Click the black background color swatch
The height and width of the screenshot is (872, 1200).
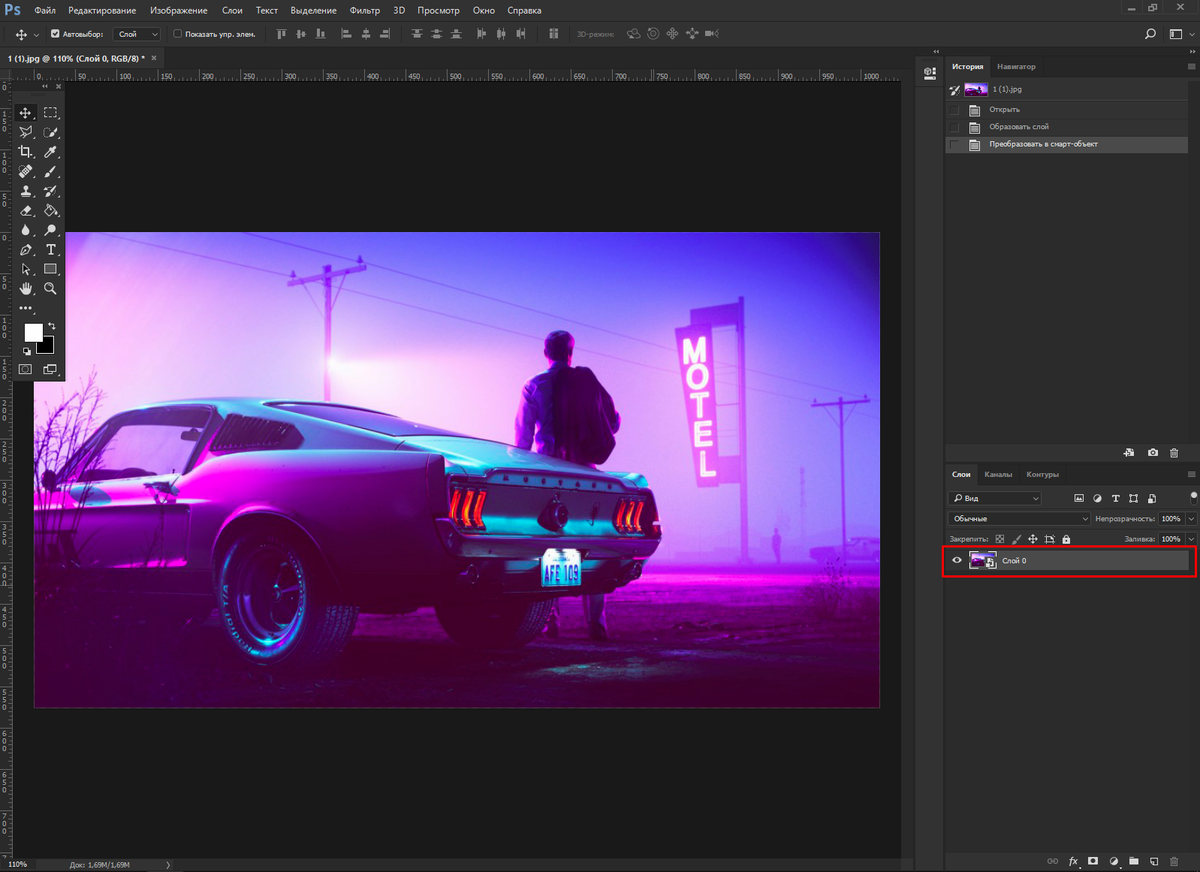(x=47, y=346)
